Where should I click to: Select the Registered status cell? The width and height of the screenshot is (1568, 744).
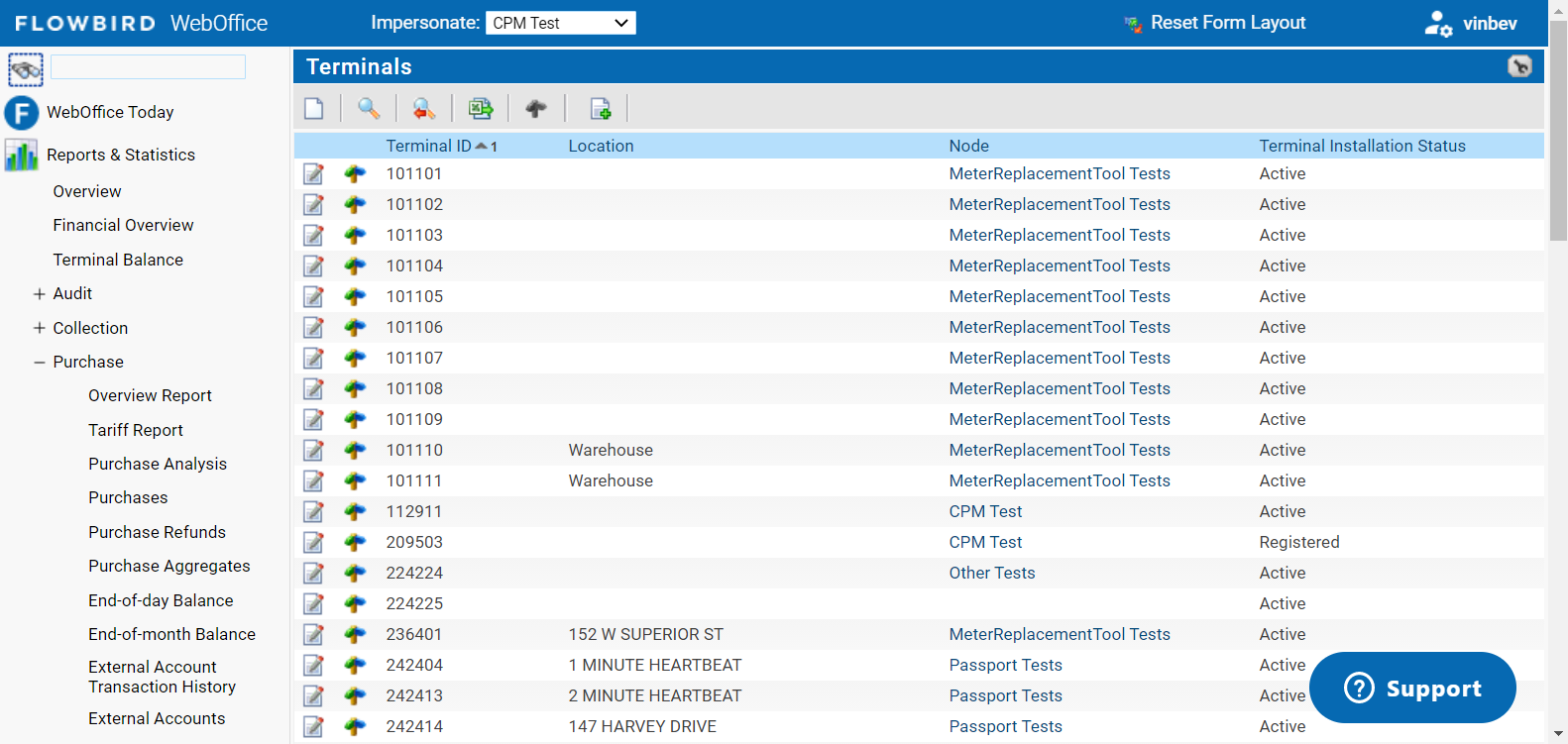1298,542
